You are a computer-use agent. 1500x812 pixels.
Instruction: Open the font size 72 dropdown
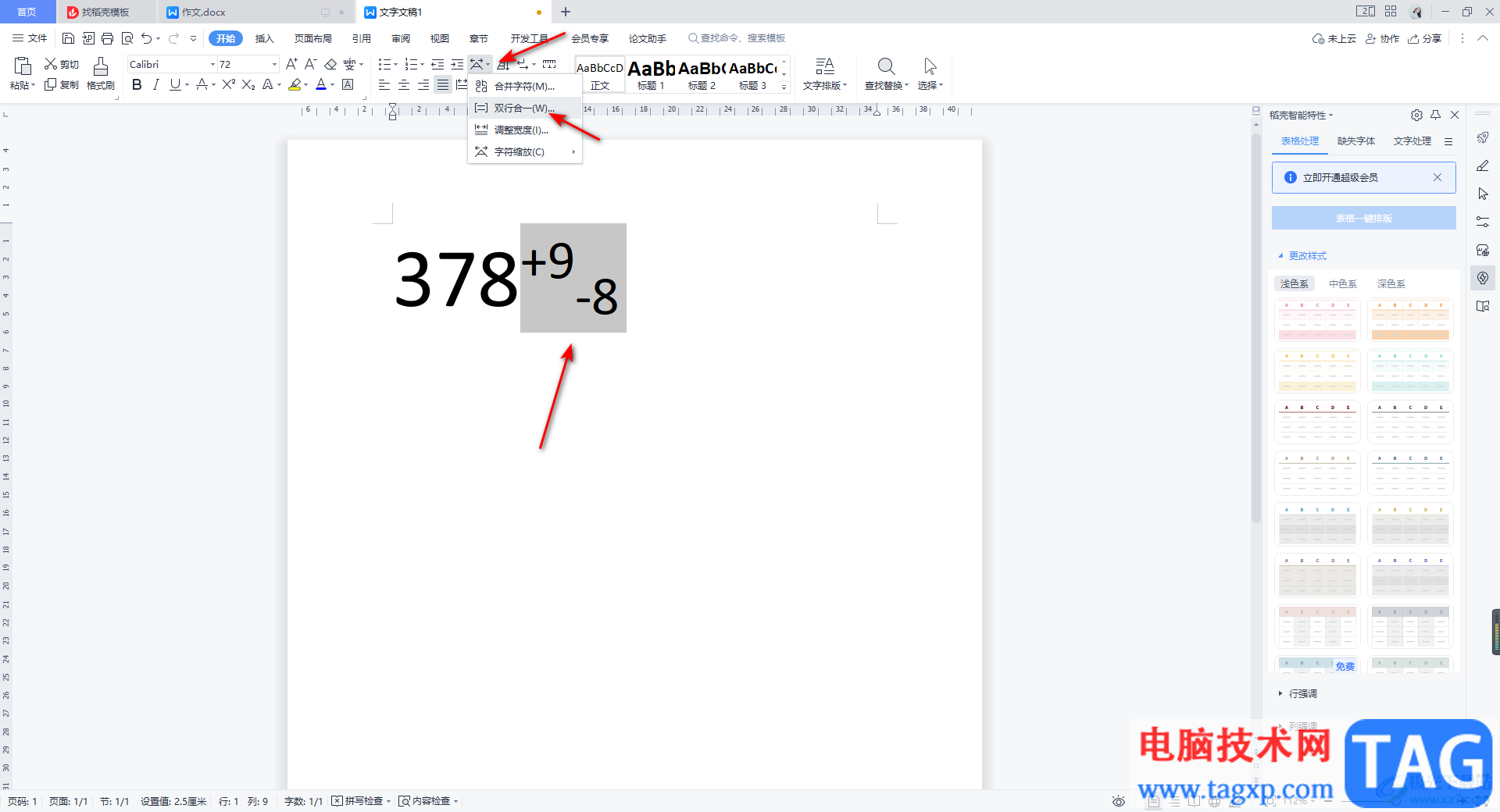click(x=274, y=64)
